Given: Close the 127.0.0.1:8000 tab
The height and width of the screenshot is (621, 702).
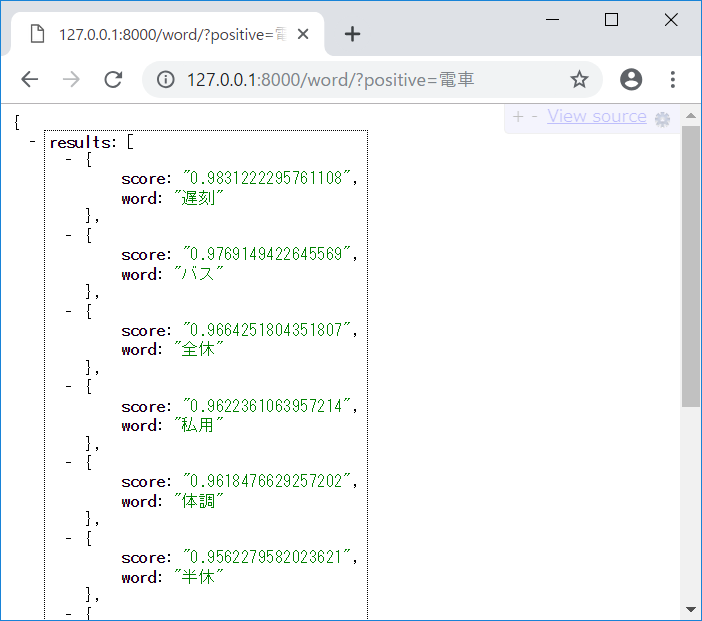Looking at the screenshot, I should [303, 34].
